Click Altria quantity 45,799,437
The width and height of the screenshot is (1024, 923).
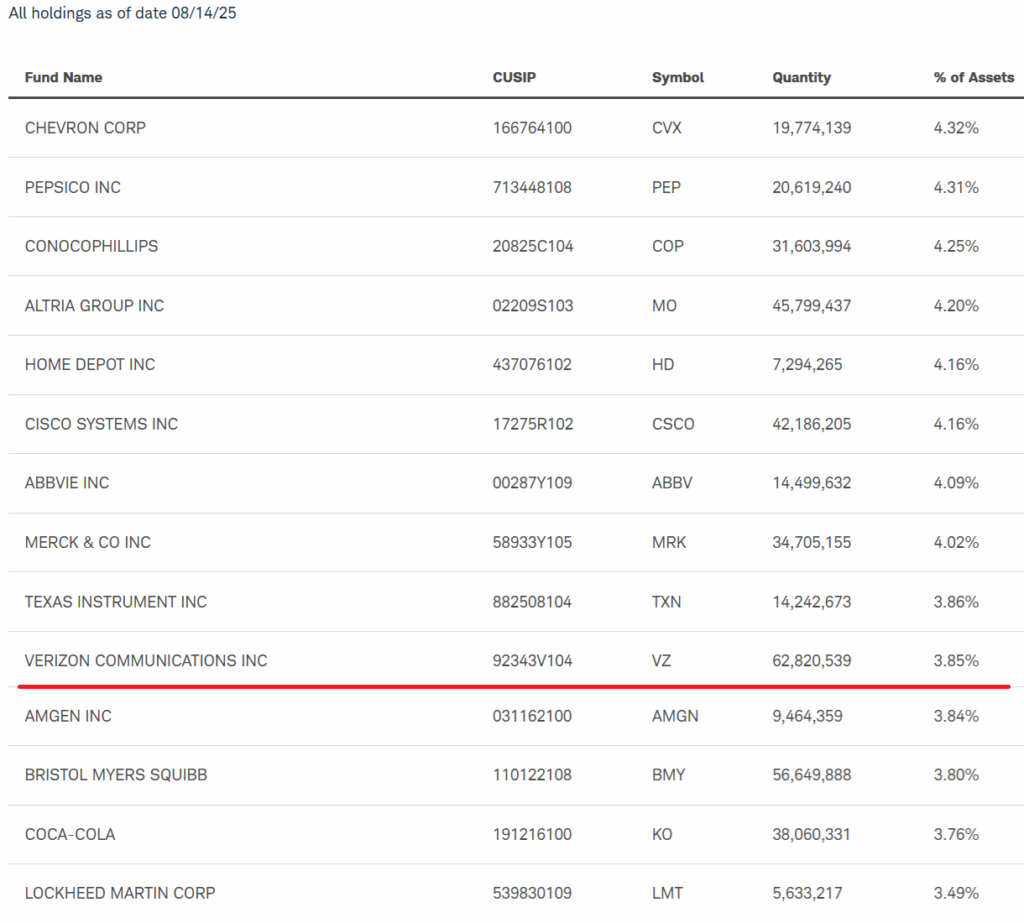[812, 305]
